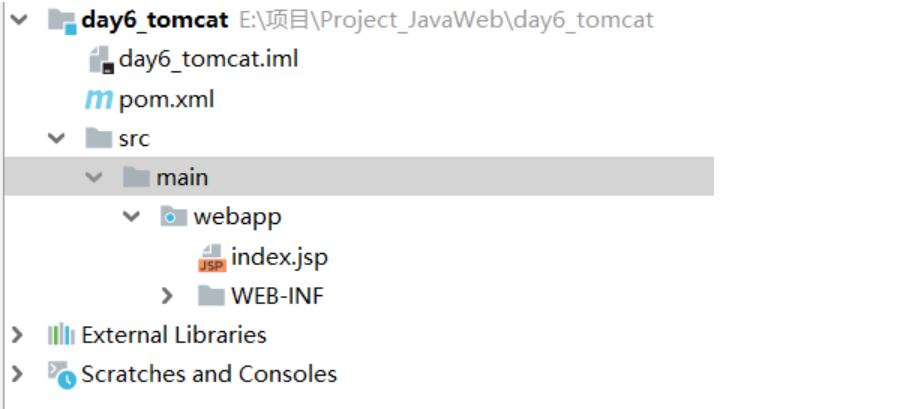This screenshot has height=409, width=900.
Task: Click the Scratches and Consoles icon
Action: pos(61,375)
